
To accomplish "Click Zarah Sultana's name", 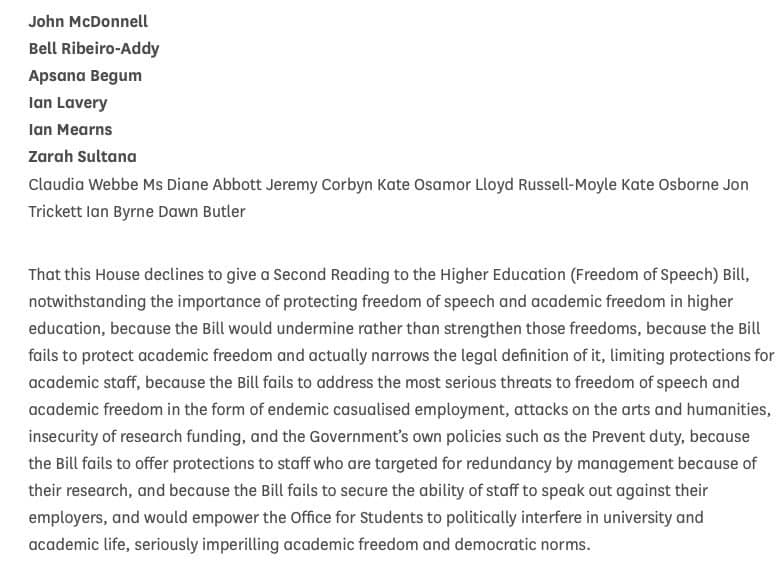I will (82, 156).
